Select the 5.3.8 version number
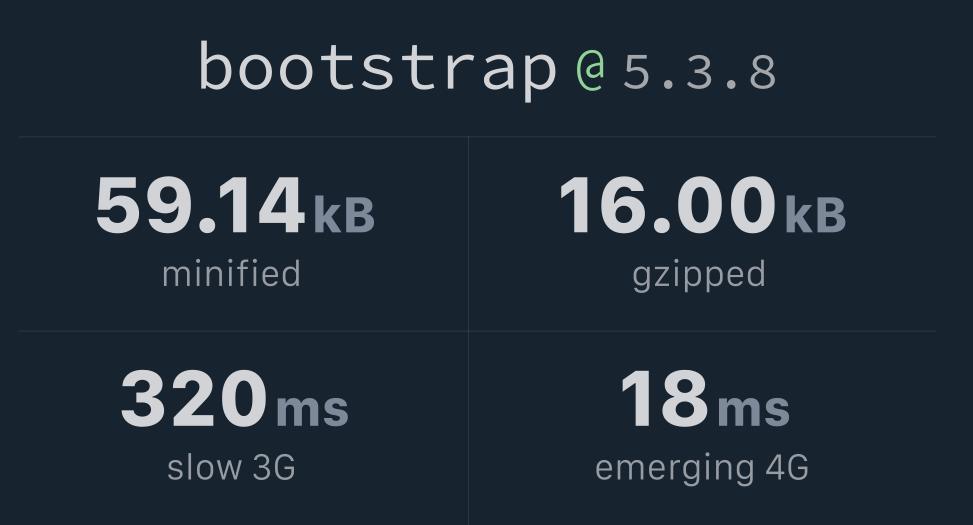The height and width of the screenshot is (525, 973). (699, 72)
